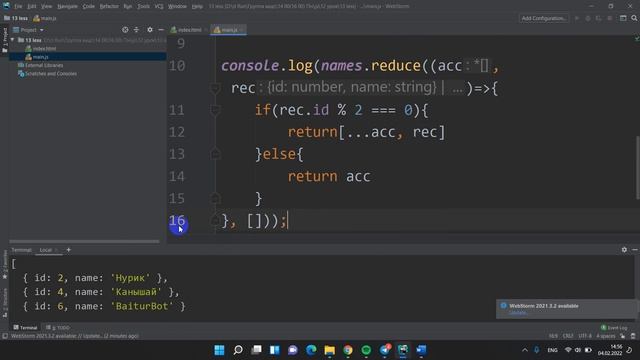Viewport: 640px width, 360px height.
Task: Open the Event Log button
Action: point(614,328)
